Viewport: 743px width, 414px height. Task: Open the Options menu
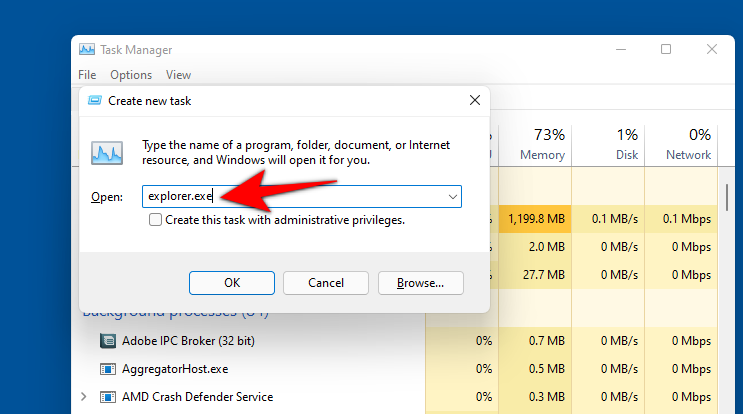tap(131, 75)
